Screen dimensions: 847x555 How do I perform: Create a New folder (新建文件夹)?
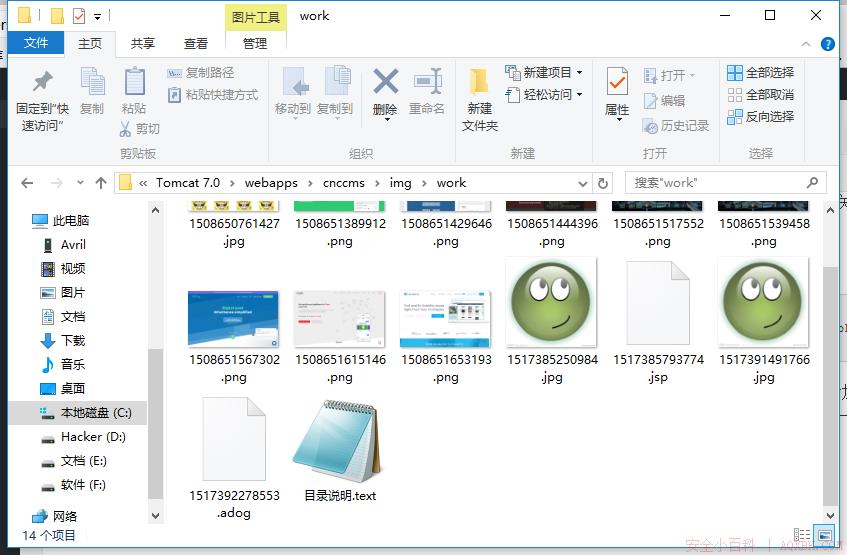coord(480,101)
